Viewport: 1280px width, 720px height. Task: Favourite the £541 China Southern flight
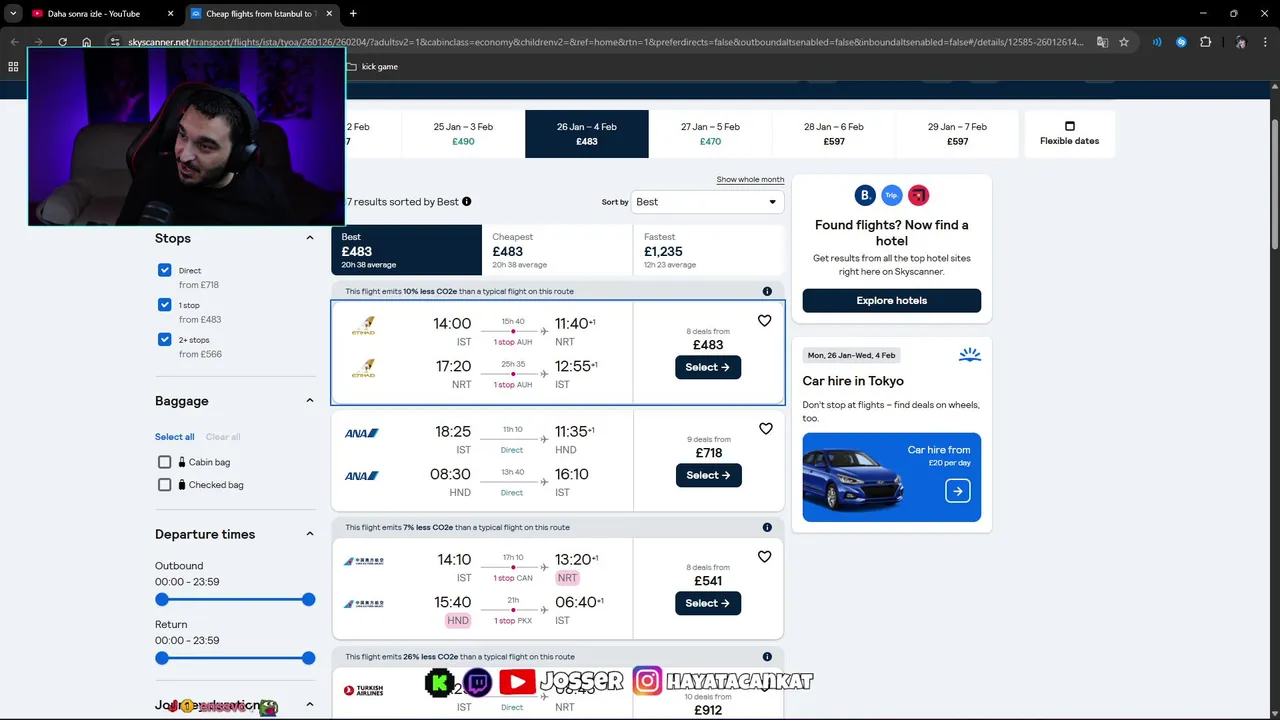point(765,557)
